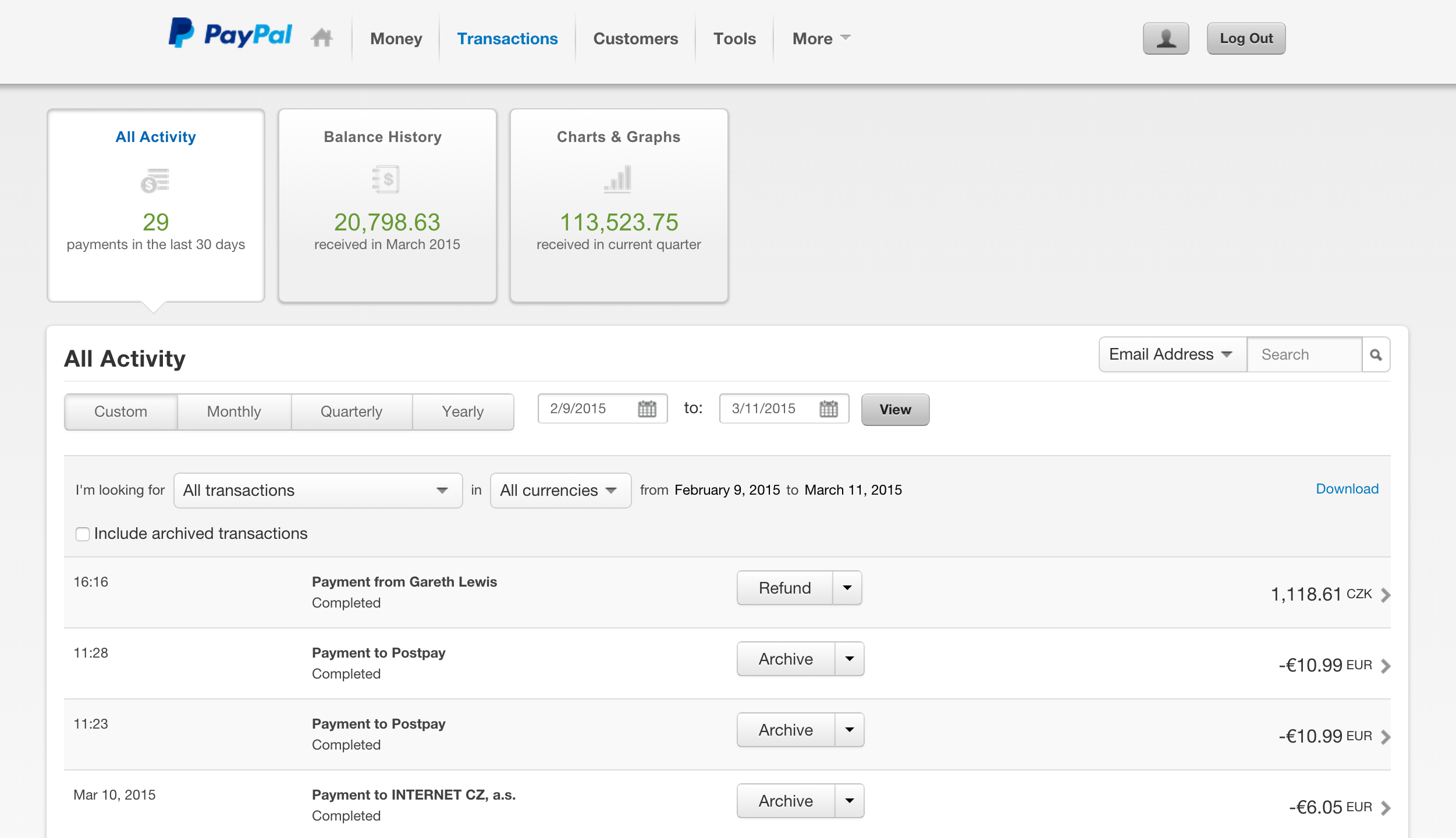Open the Email Address search type dropdown
Screen dimensions: 1456x838
[1172, 354]
